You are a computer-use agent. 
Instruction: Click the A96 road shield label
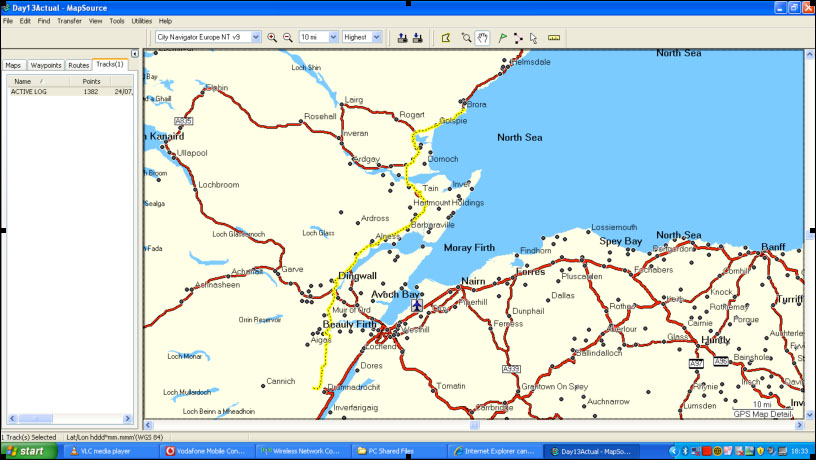pyautogui.click(x=721, y=361)
